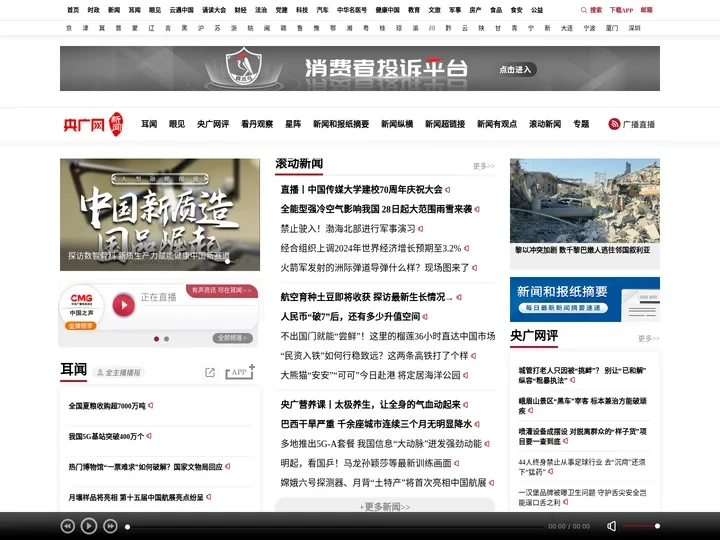The image size is (720, 540).
Task: Open 看丹观察 nav item
Action: [257, 124]
